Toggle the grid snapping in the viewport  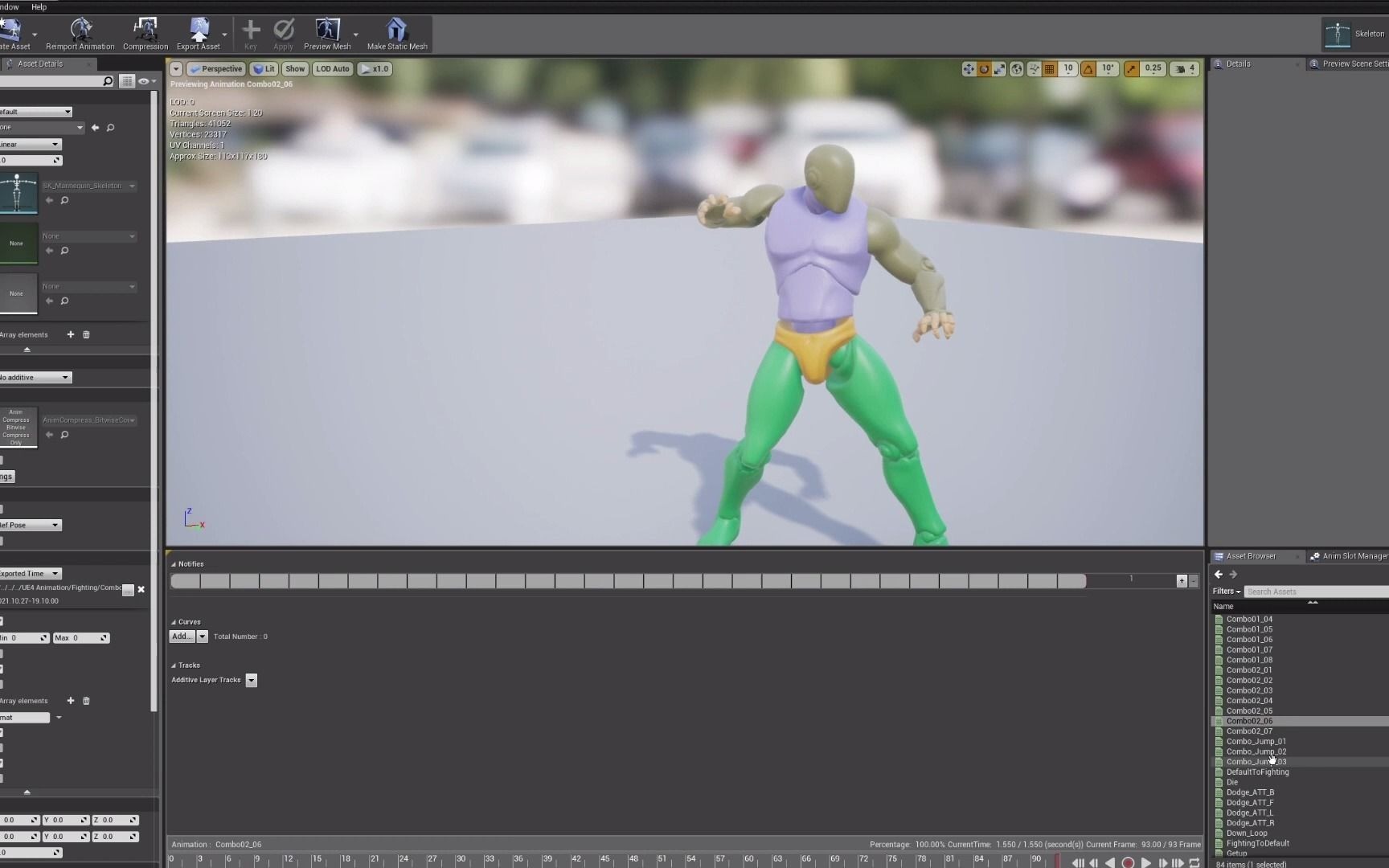[x=1050, y=68]
